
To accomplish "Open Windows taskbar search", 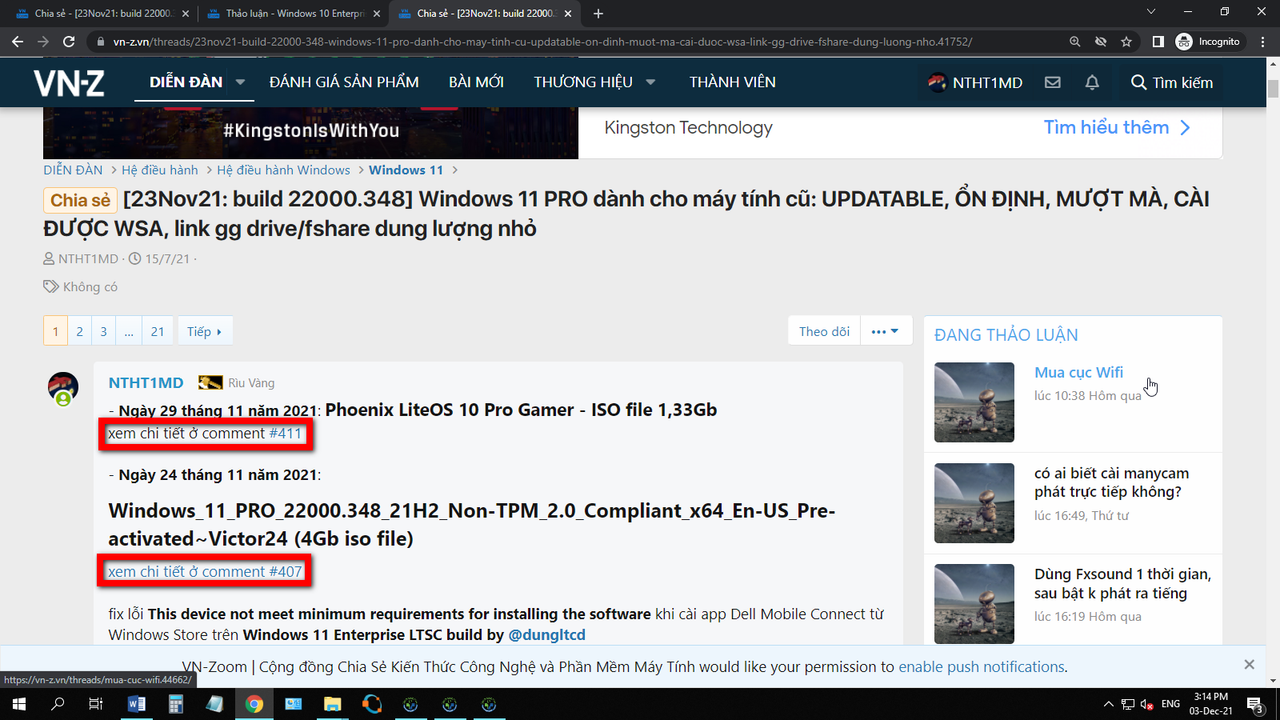I will pyautogui.click(x=57, y=705).
